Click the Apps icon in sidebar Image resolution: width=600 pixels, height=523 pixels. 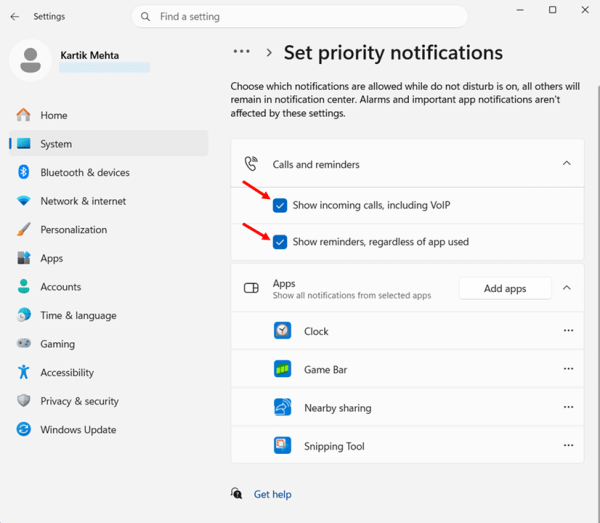tap(23, 258)
